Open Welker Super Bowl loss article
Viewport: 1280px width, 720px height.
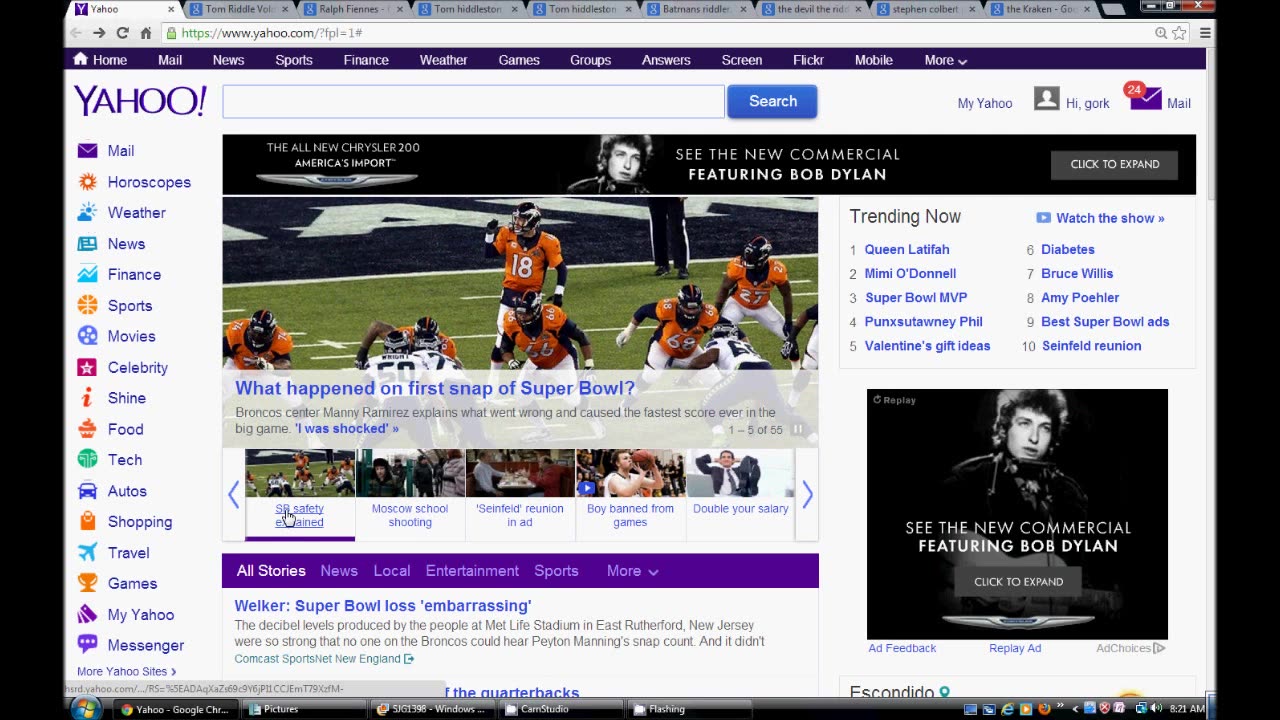tap(383, 606)
